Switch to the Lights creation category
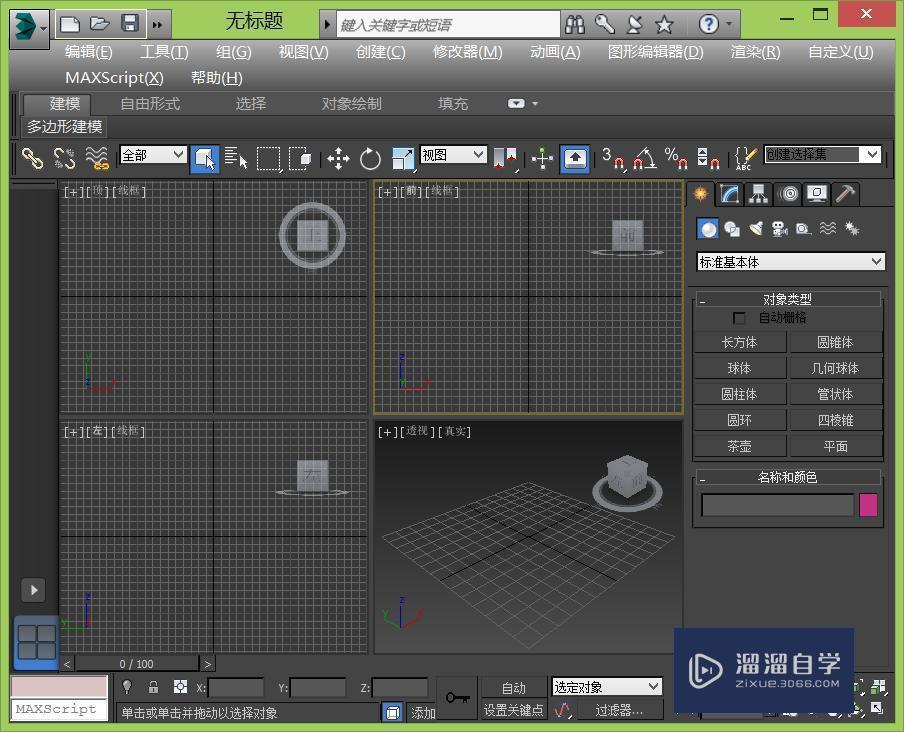Viewport: 904px width, 732px height. pyautogui.click(x=756, y=229)
